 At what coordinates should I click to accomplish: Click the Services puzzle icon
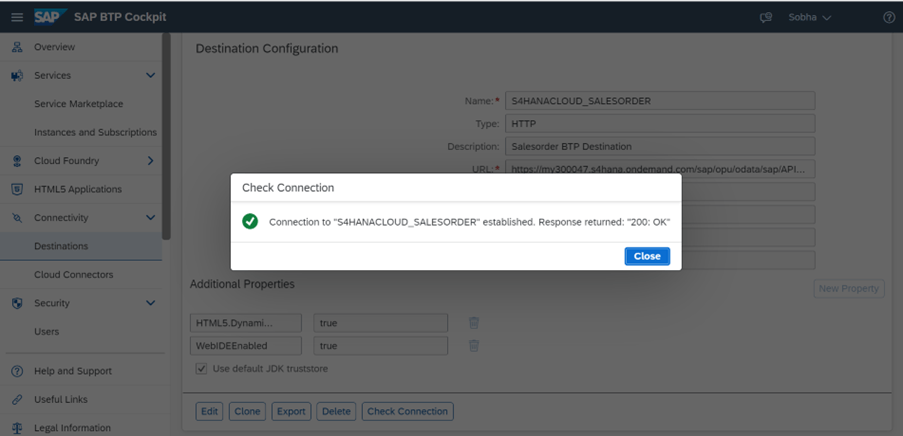pos(17,75)
